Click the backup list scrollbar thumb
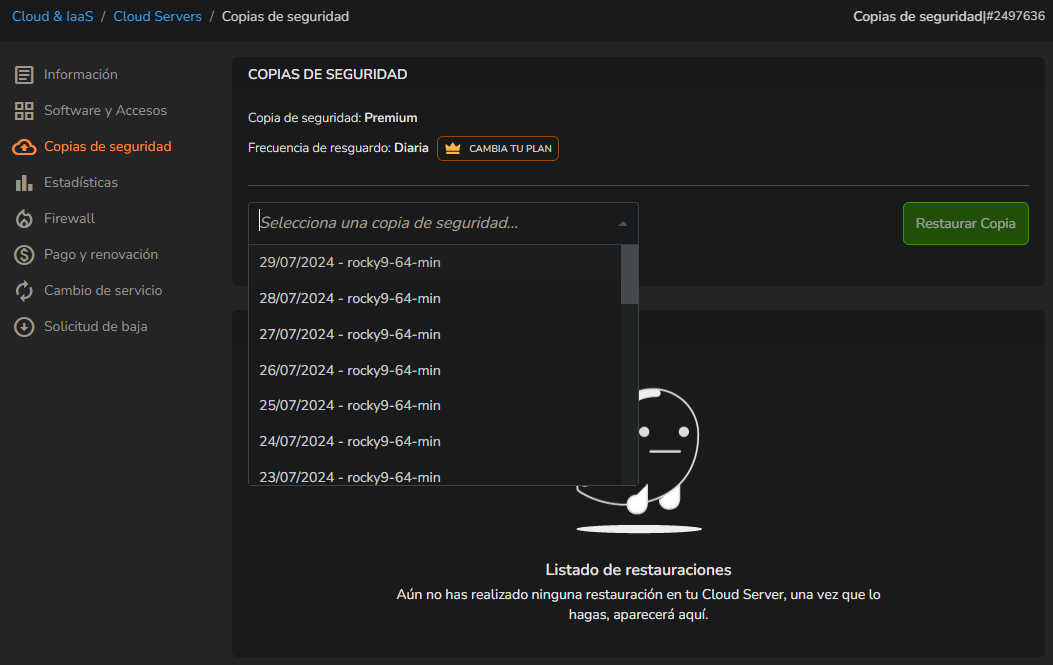The image size is (1053, 665). tap(629, 275)
